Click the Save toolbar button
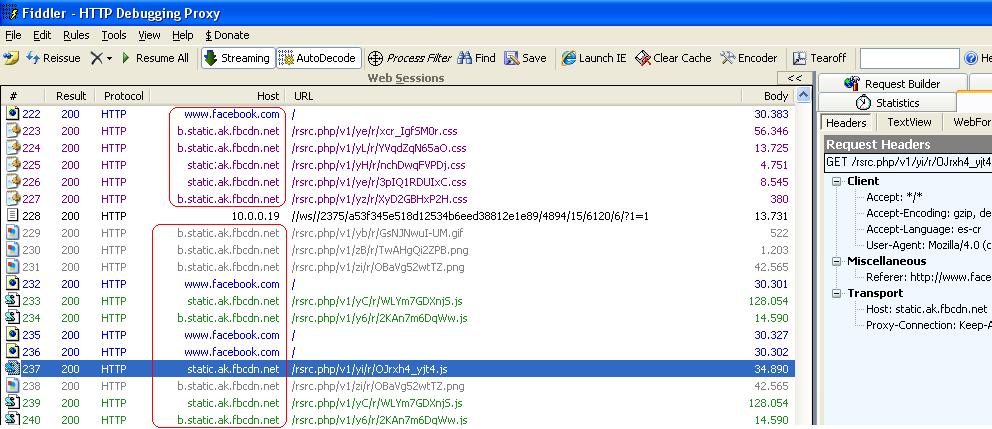This screenshot has height=429, width=992. click(x=525, y=58)
